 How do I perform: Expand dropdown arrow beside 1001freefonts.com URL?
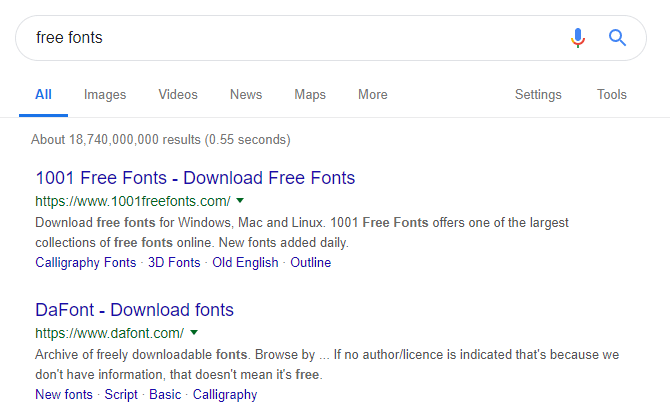tap(240, 200)
